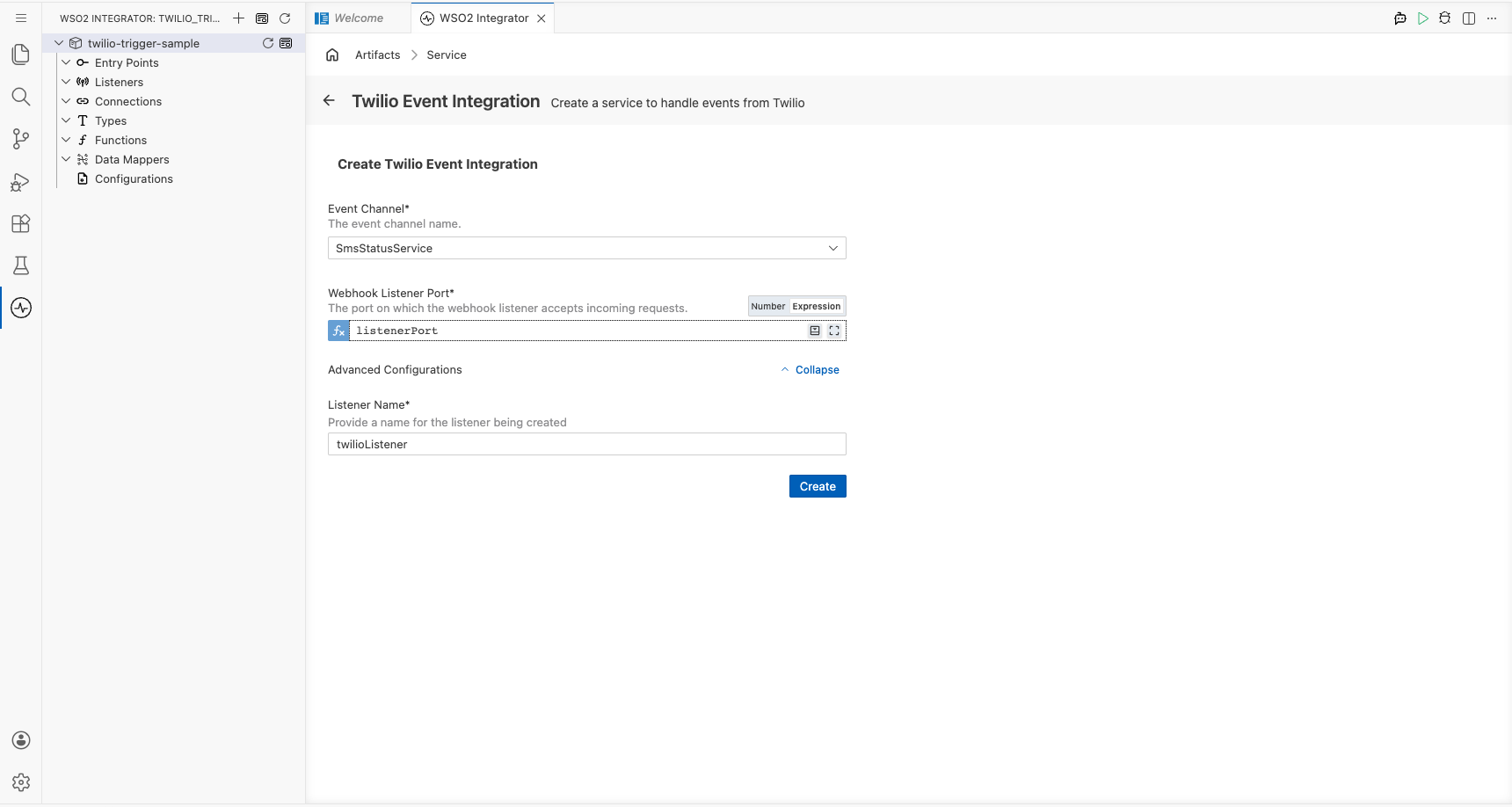Go to the home icon in breadcrumb

pos(332,55)
